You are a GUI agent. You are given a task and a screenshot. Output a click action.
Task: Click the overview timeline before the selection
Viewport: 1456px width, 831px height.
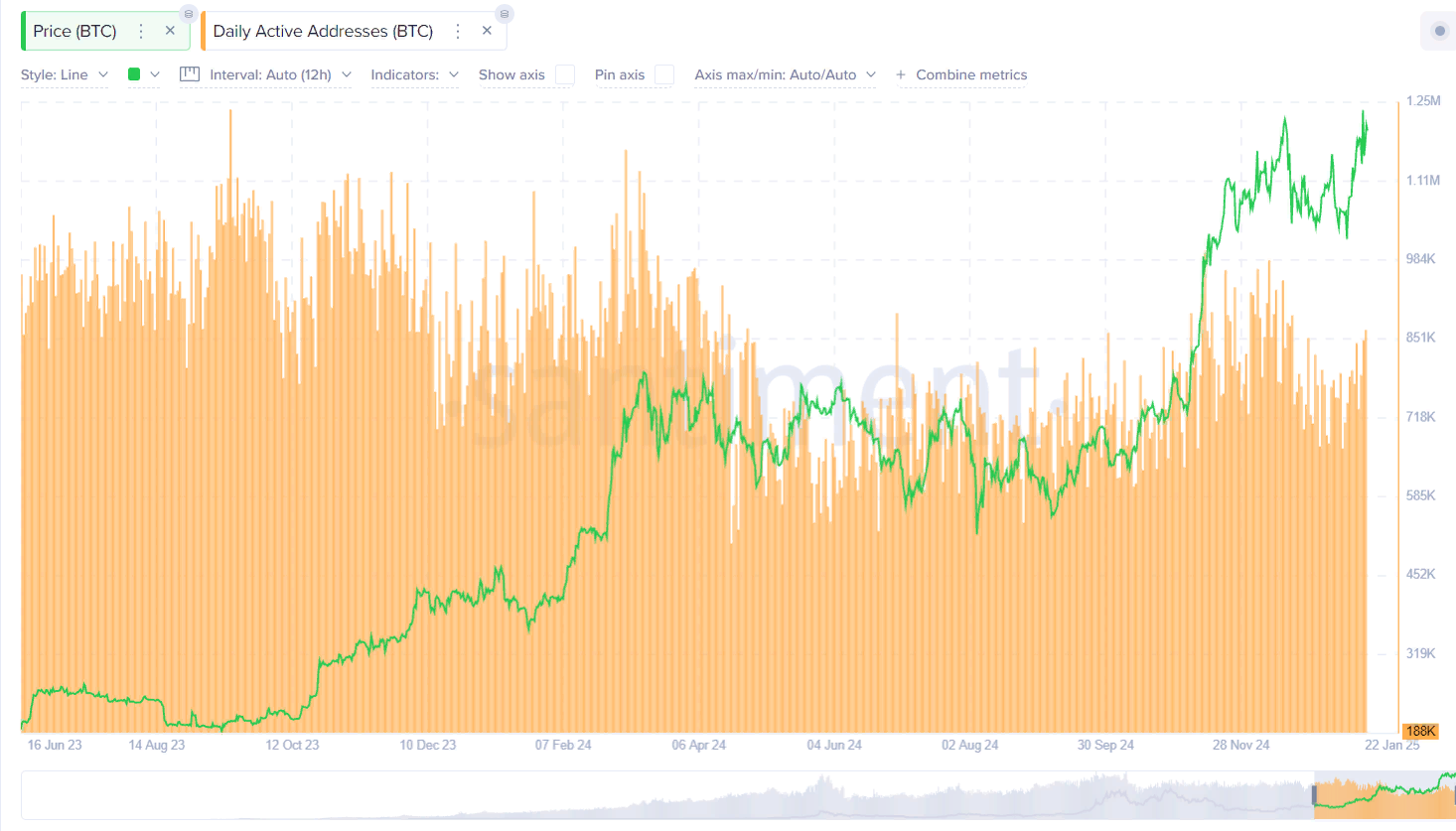click(x=667, y=795)
